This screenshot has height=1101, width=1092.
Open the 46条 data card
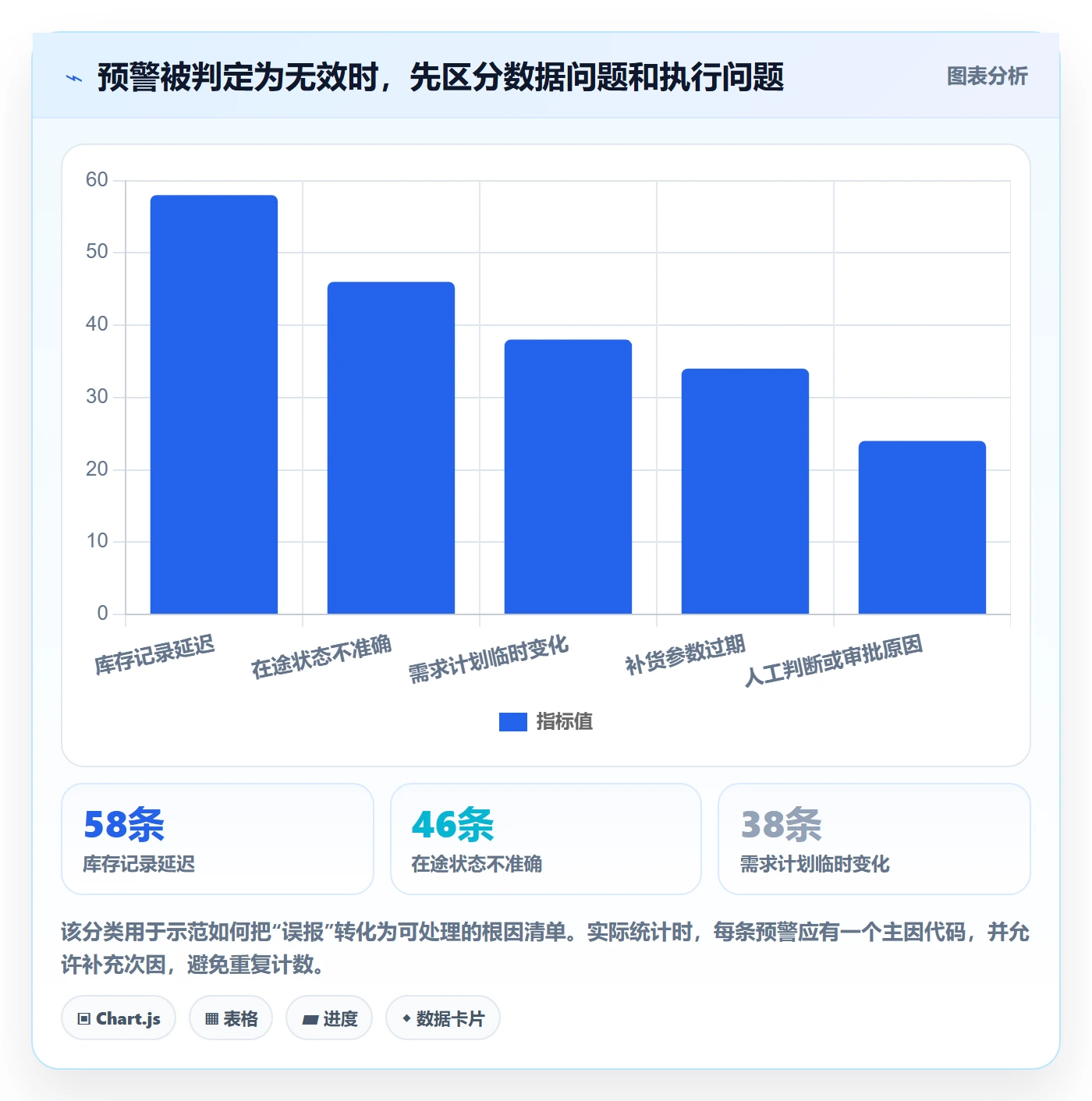pos(546,839)
